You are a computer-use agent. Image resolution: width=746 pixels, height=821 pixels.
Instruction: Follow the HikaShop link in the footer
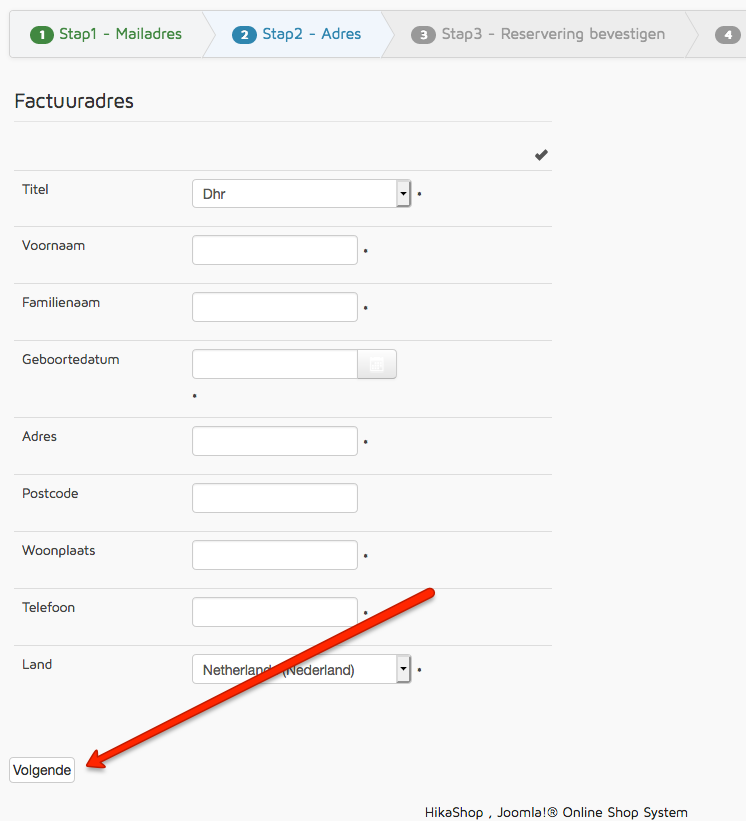tap(454, 812)
